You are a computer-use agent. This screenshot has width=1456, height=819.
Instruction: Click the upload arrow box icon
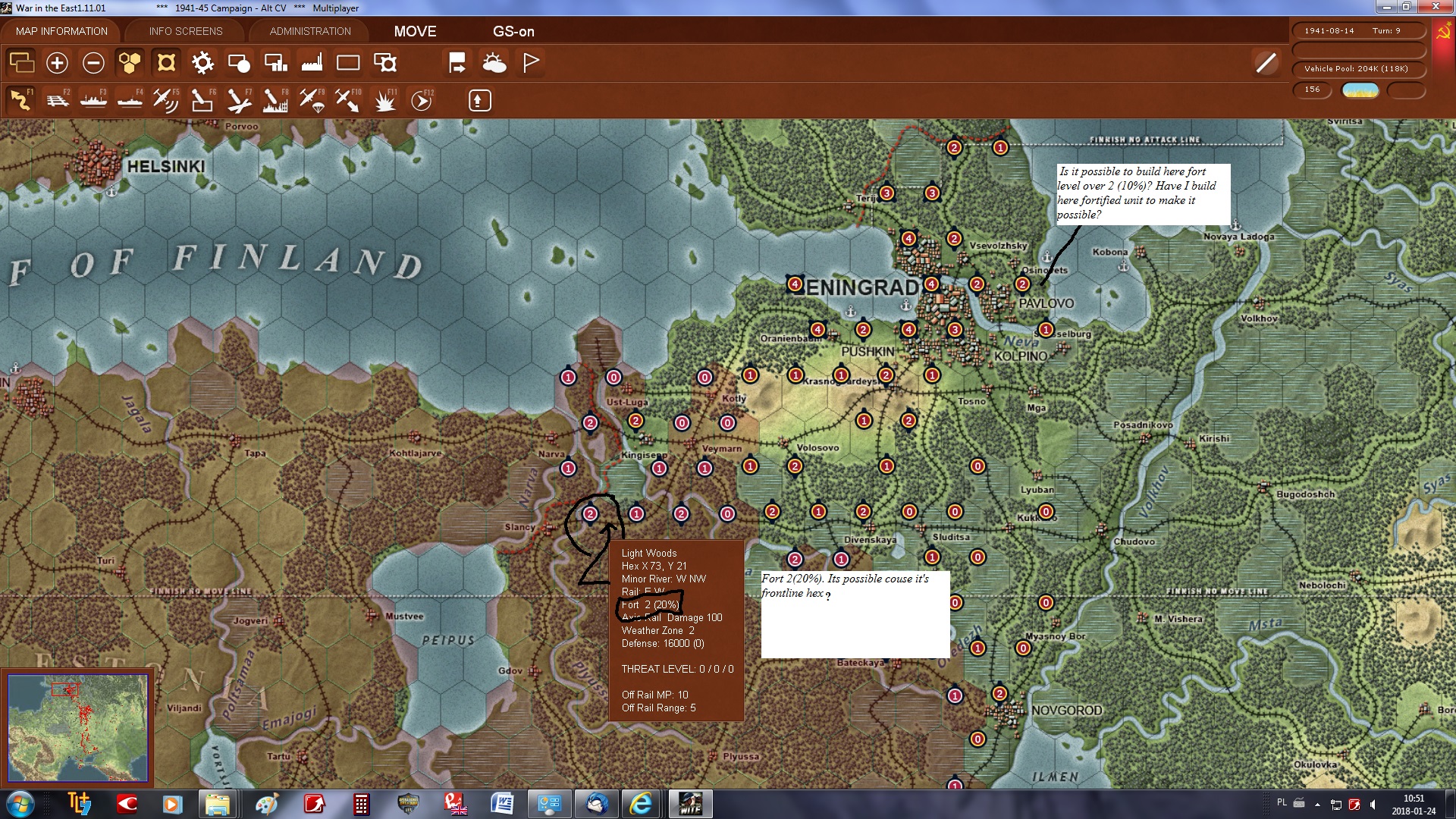click(x=479, y=100)
